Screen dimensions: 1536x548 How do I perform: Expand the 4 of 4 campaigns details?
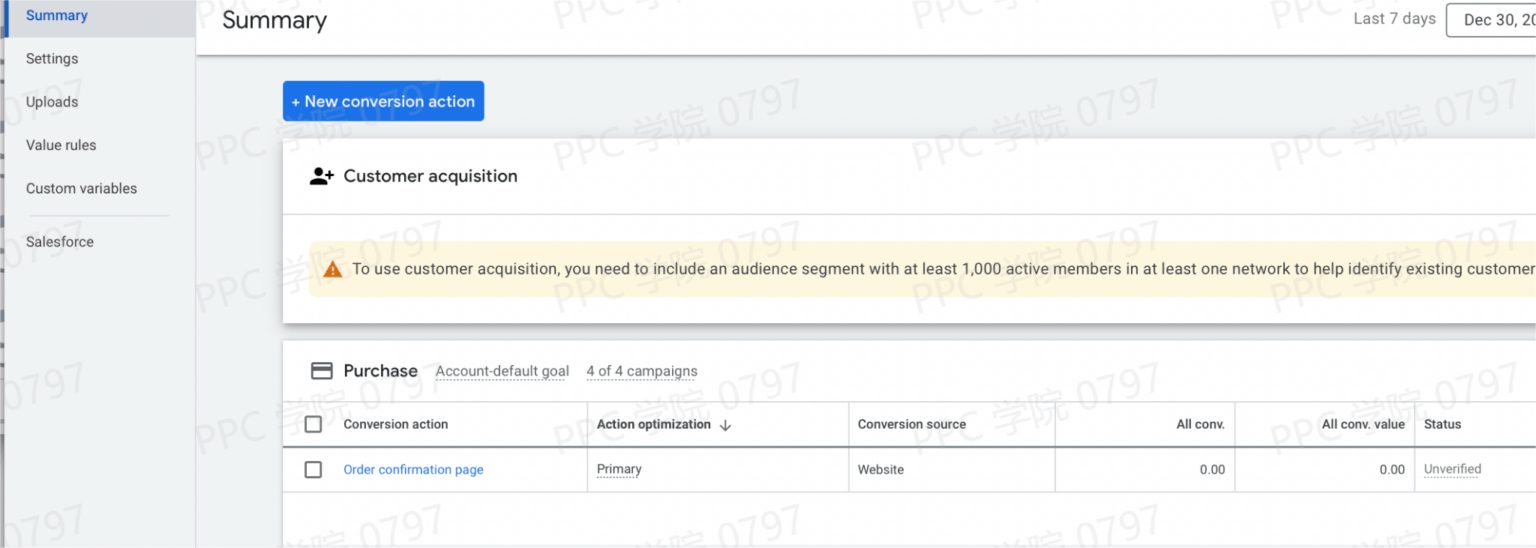pyautogui.click(x=642, y=372)
